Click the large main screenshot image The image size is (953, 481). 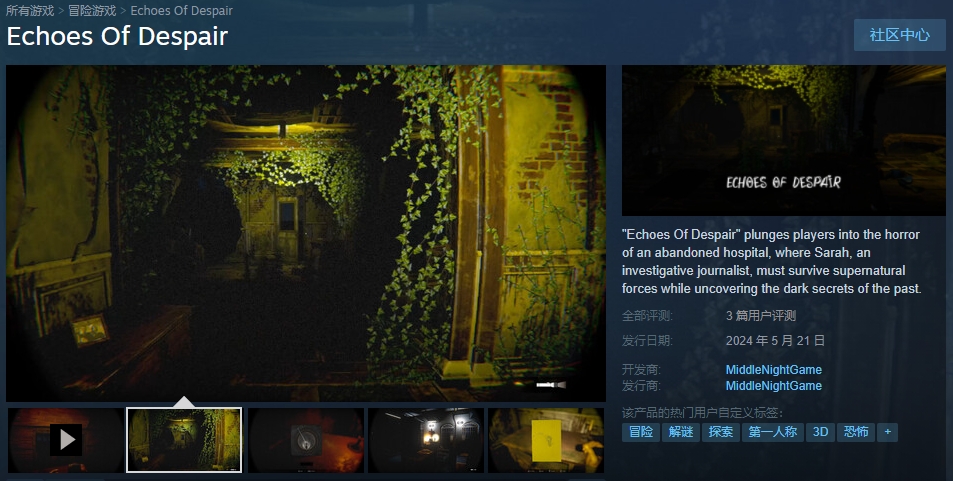[x=306, y=234]
